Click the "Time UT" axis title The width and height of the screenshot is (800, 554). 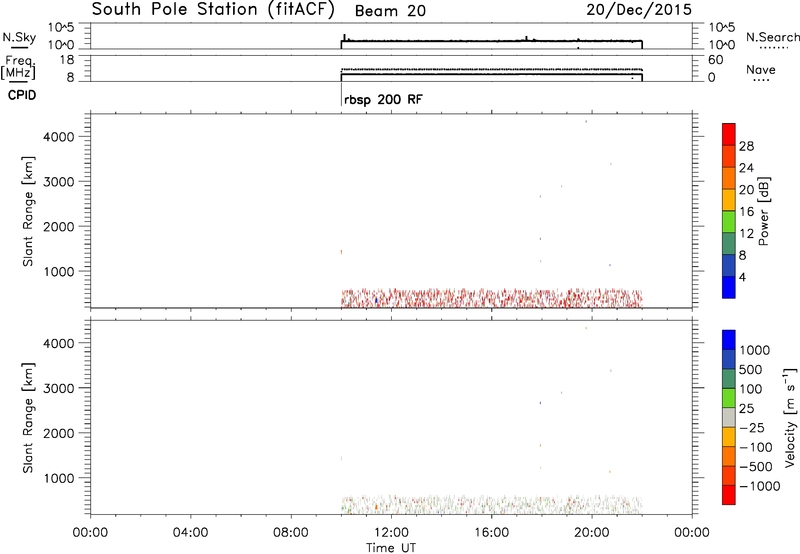pyautogui.click(x=391, y=548)
